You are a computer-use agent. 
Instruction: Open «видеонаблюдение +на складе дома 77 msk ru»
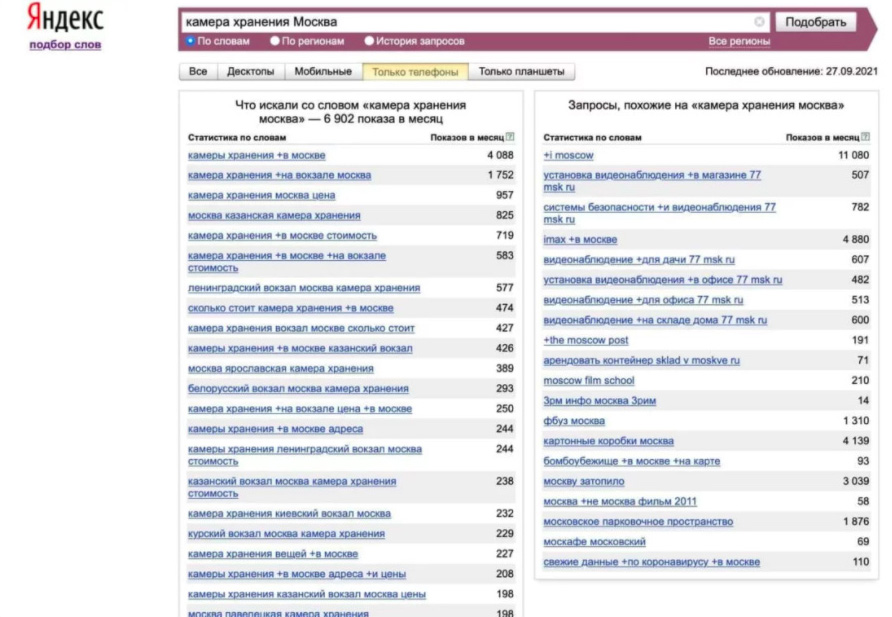pyautogui.click(x=655, y=320)
